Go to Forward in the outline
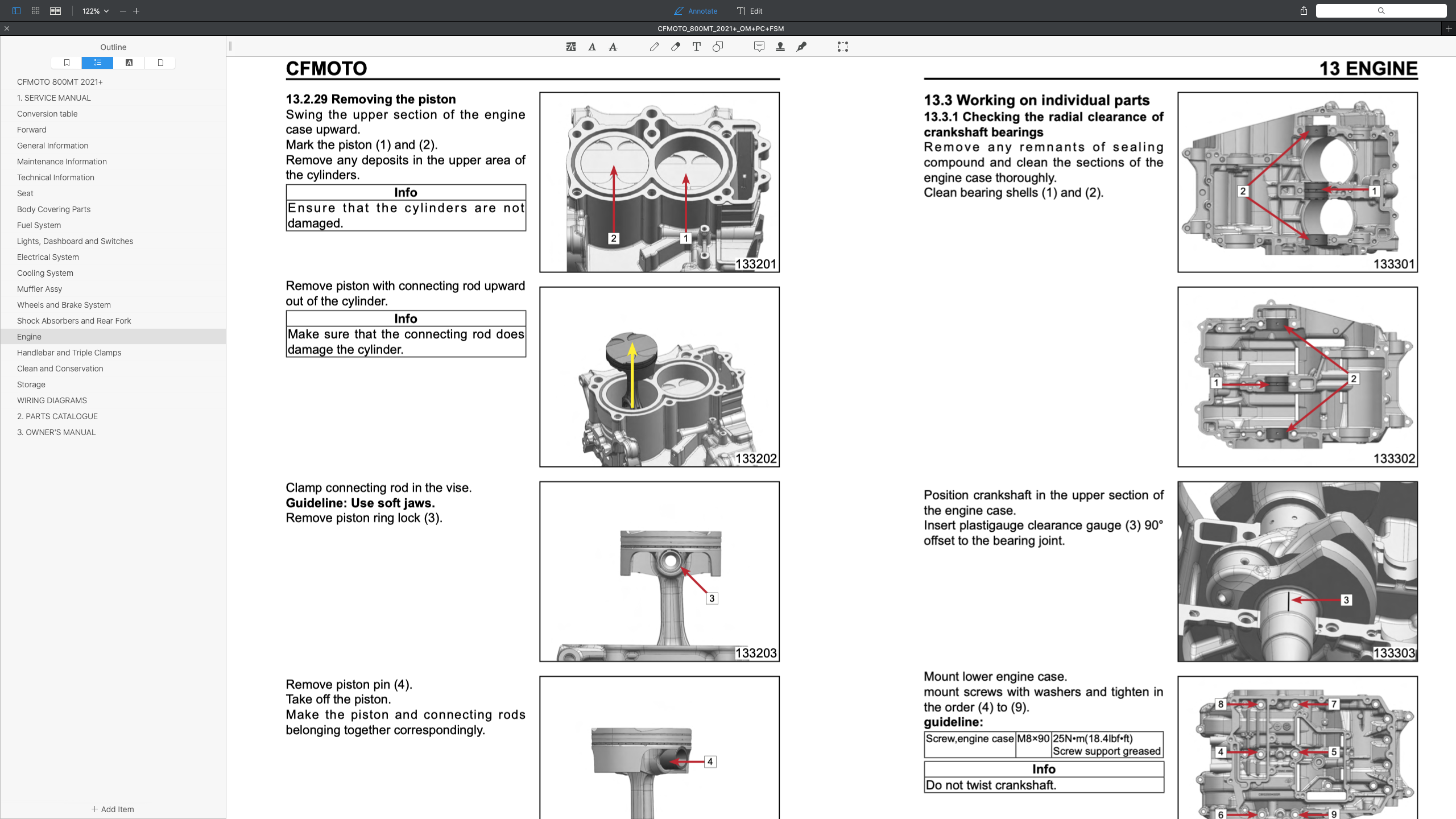The height and width of the screenshot is (819, 1456). (x=32, y=130)
